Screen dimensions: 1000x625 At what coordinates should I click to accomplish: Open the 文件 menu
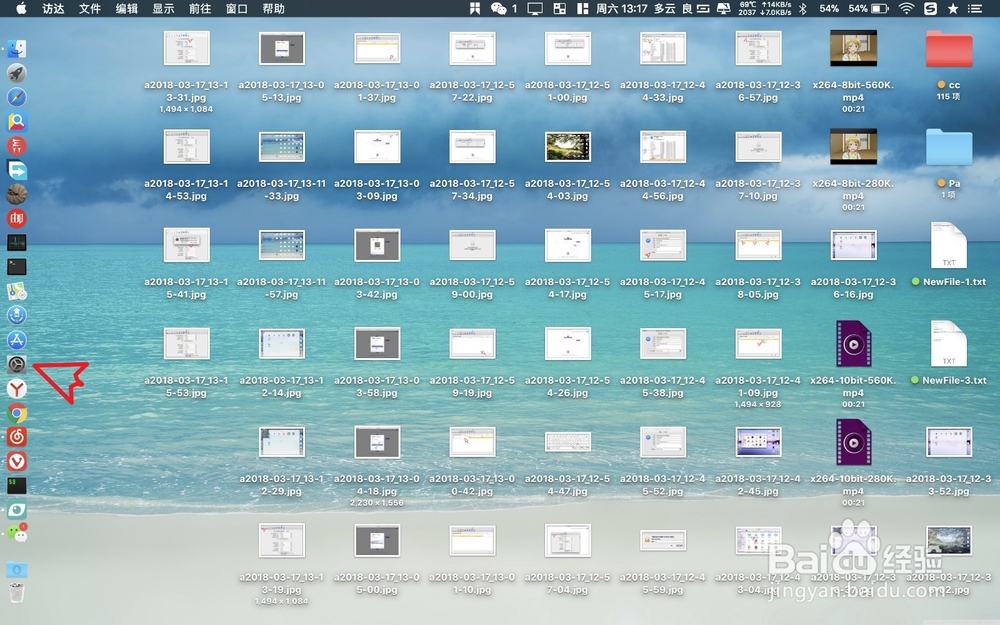coord(90,8)
